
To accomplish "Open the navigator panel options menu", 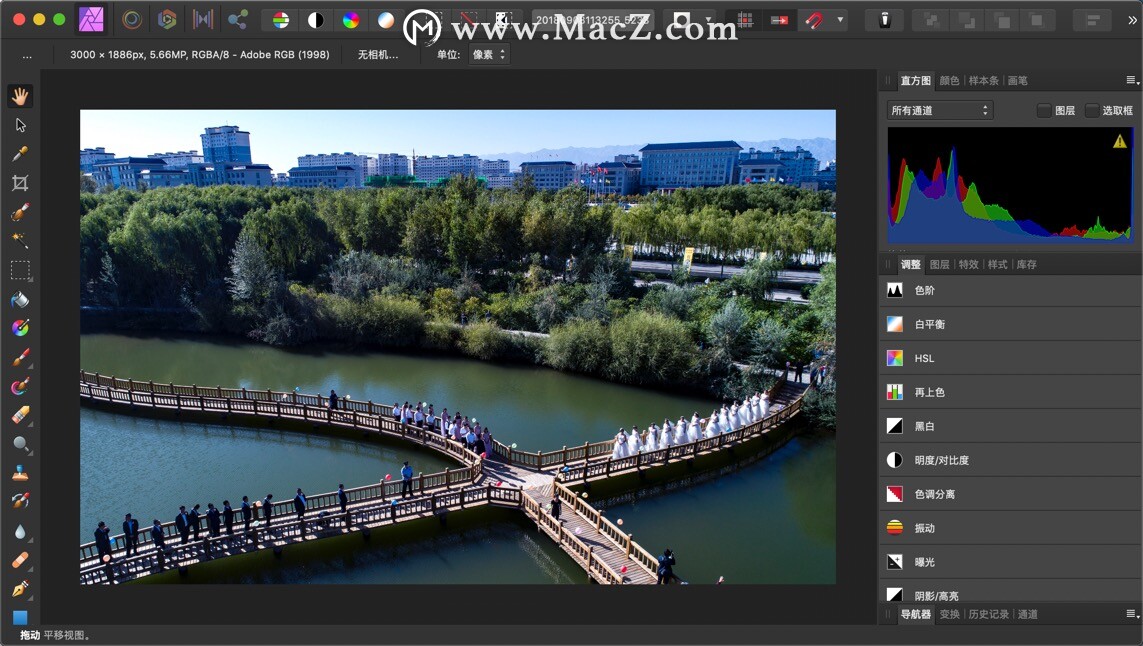I will point(1132,614).
